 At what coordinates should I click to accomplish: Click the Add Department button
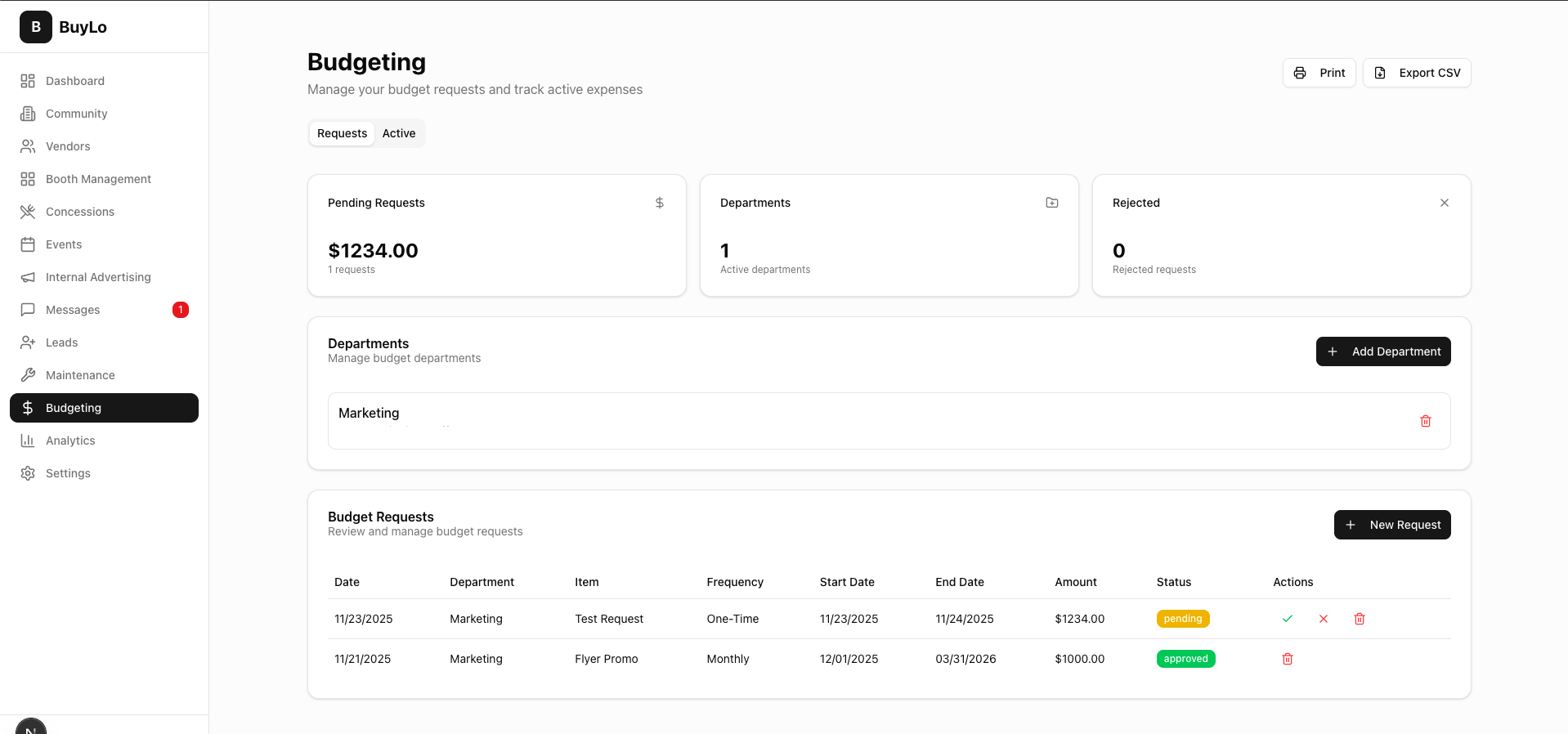1383,351
